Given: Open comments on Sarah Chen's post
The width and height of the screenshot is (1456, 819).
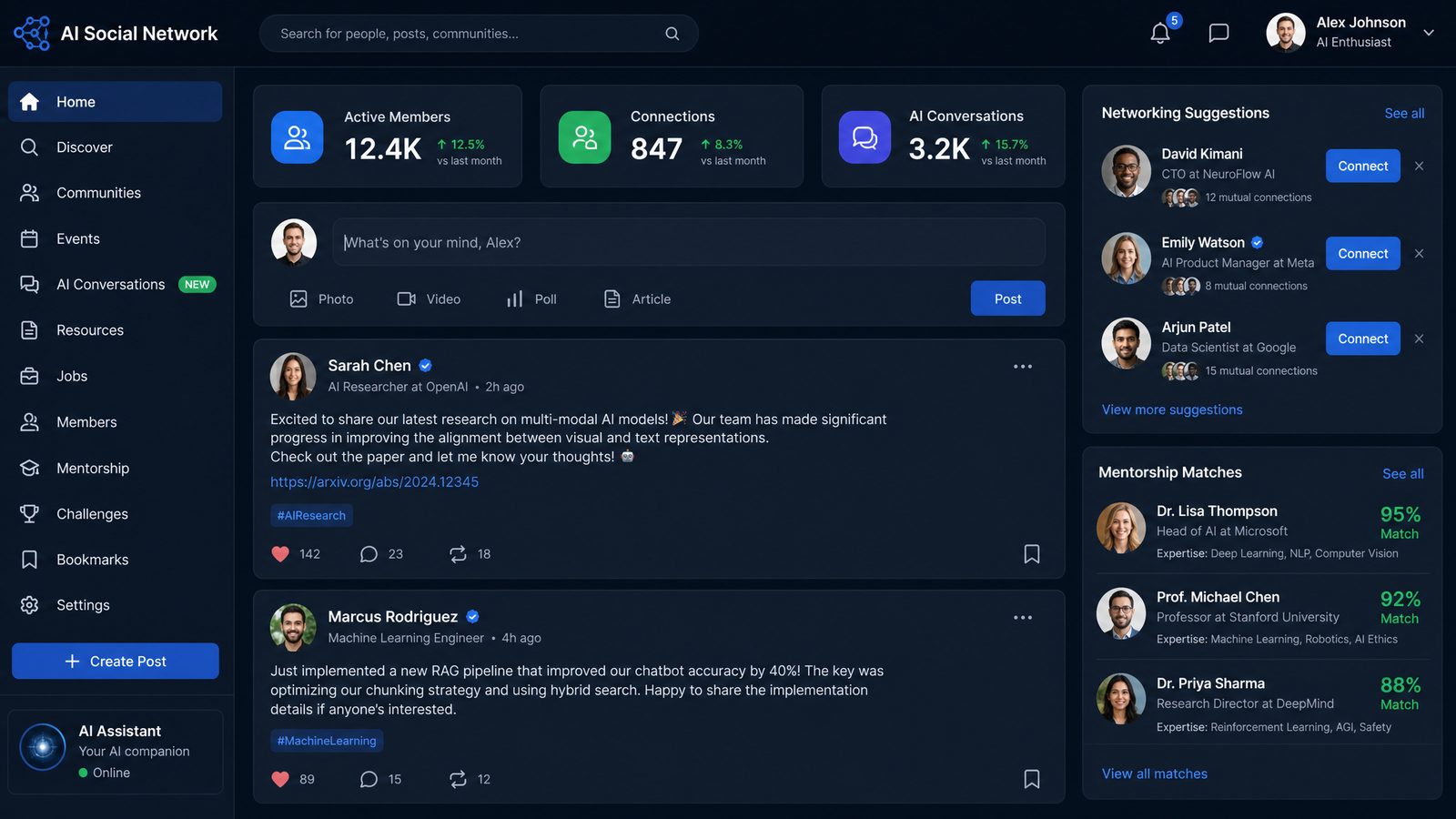Looking at the screenshot, I should point(369,553).
